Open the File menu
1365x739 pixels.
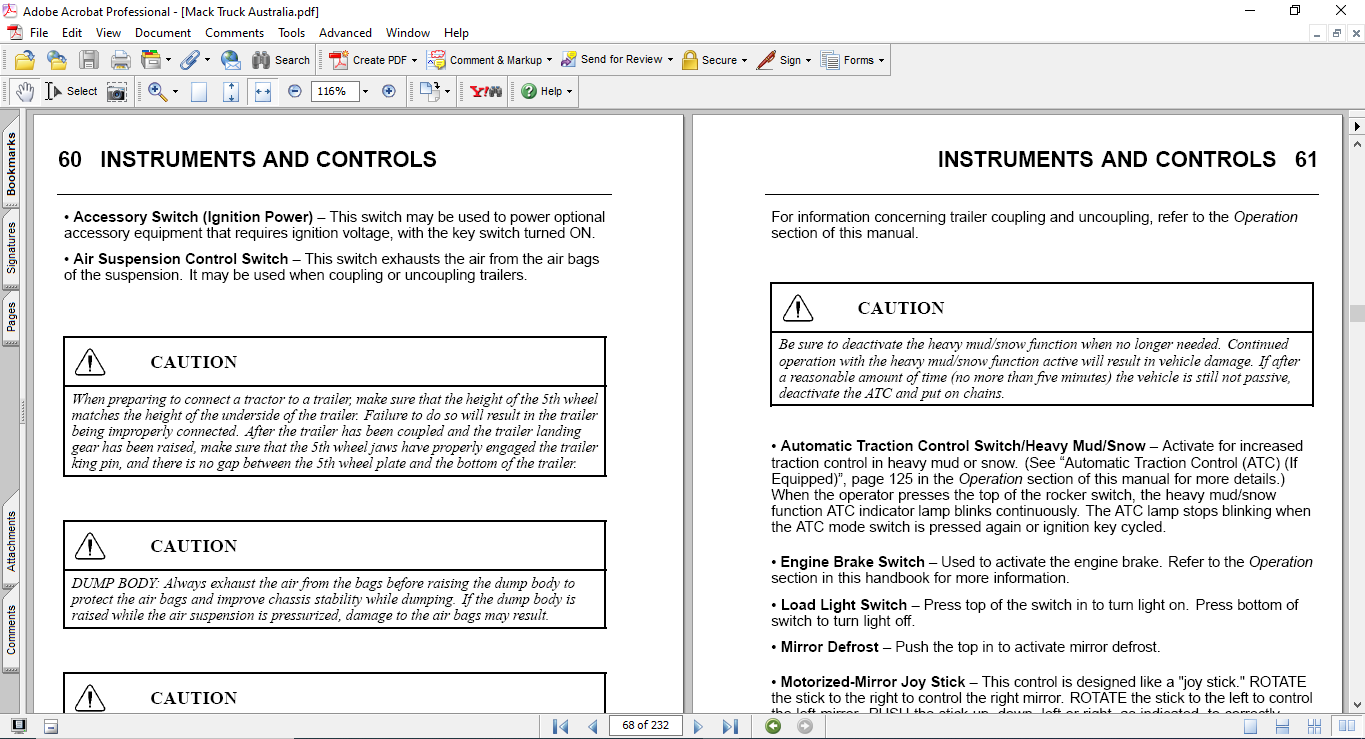[39, 33]
